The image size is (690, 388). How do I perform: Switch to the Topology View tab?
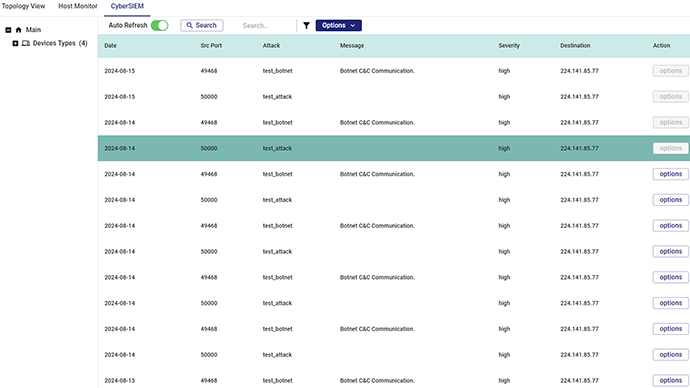click(23, 6)
